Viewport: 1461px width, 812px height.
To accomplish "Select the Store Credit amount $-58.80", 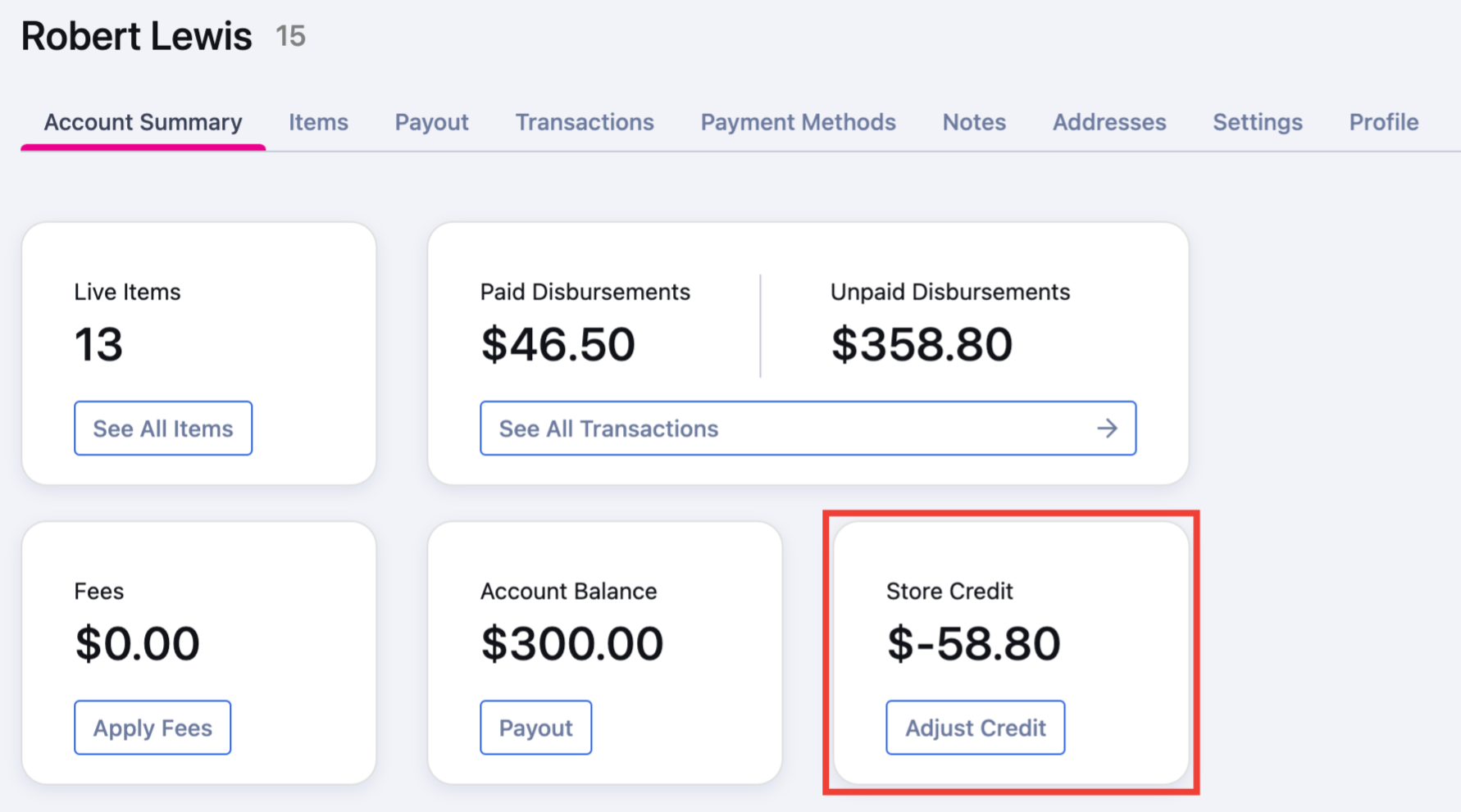I will (x=973, y=643).
